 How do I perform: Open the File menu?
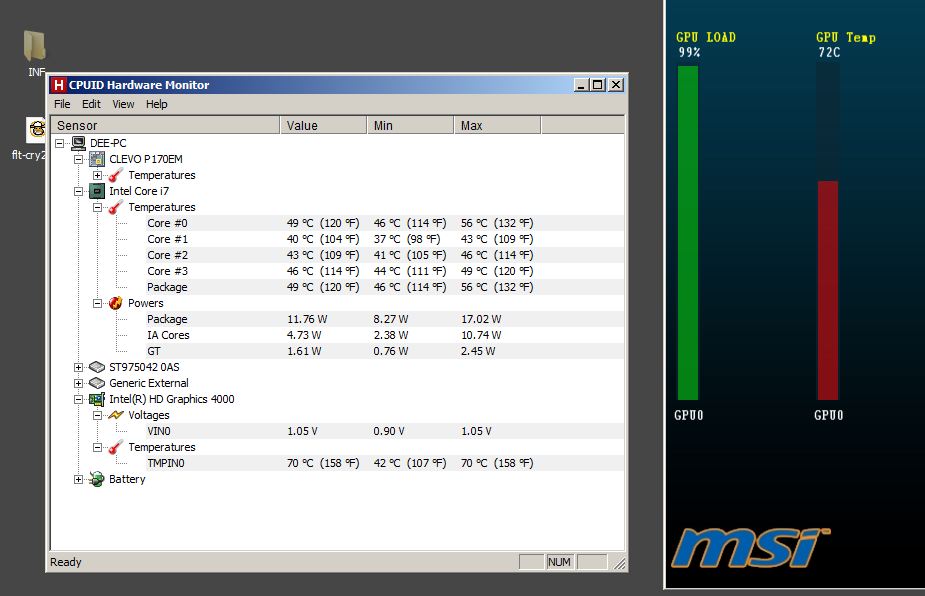click(62, 104)
